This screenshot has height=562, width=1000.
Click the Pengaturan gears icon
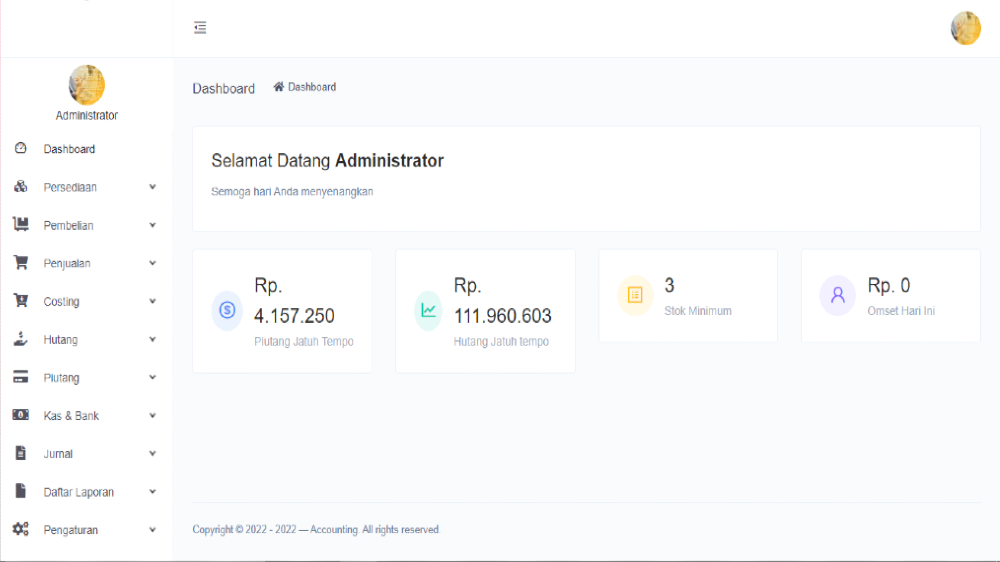[20, 529]
